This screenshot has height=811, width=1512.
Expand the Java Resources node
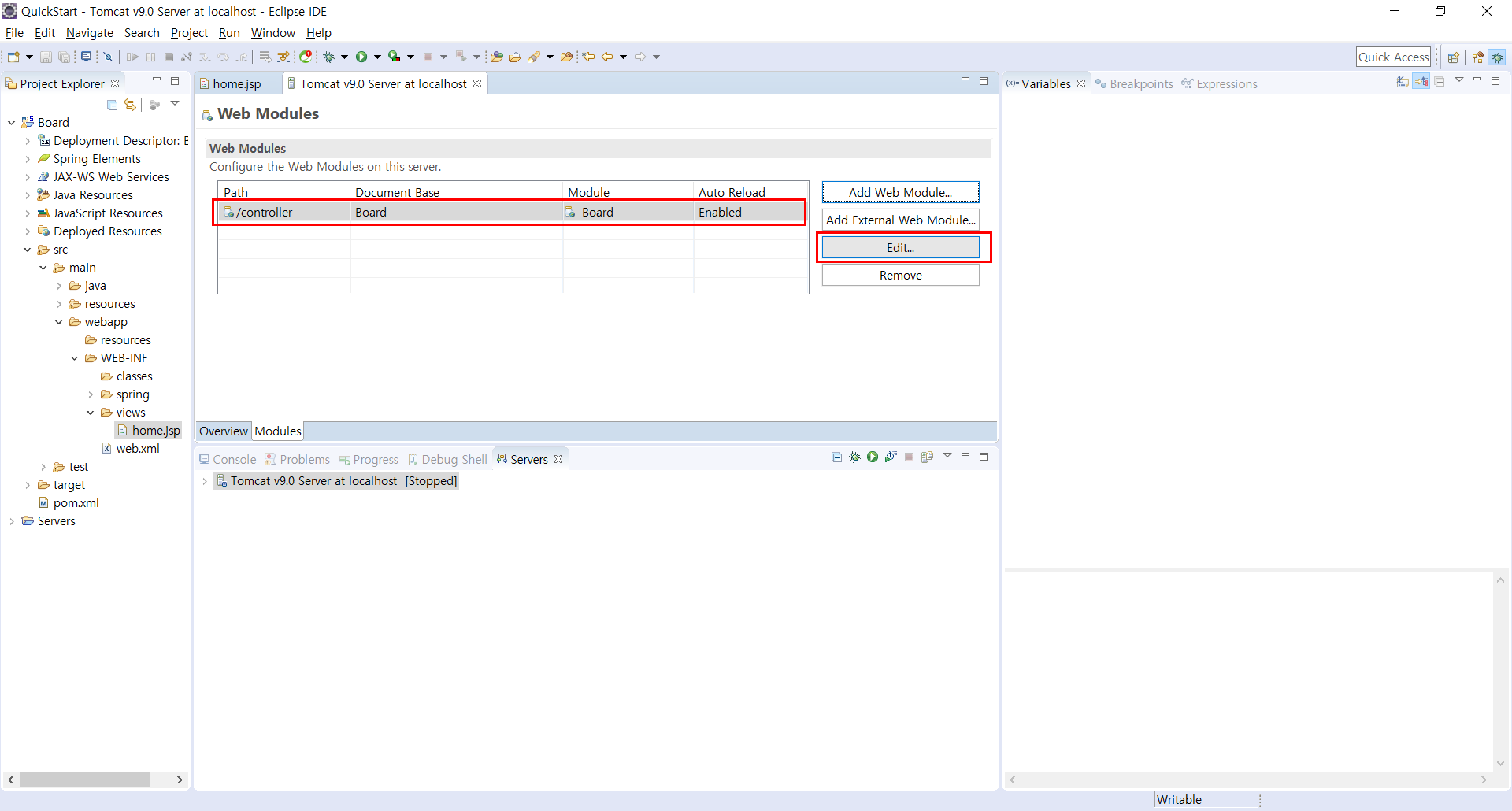point(28,195)
